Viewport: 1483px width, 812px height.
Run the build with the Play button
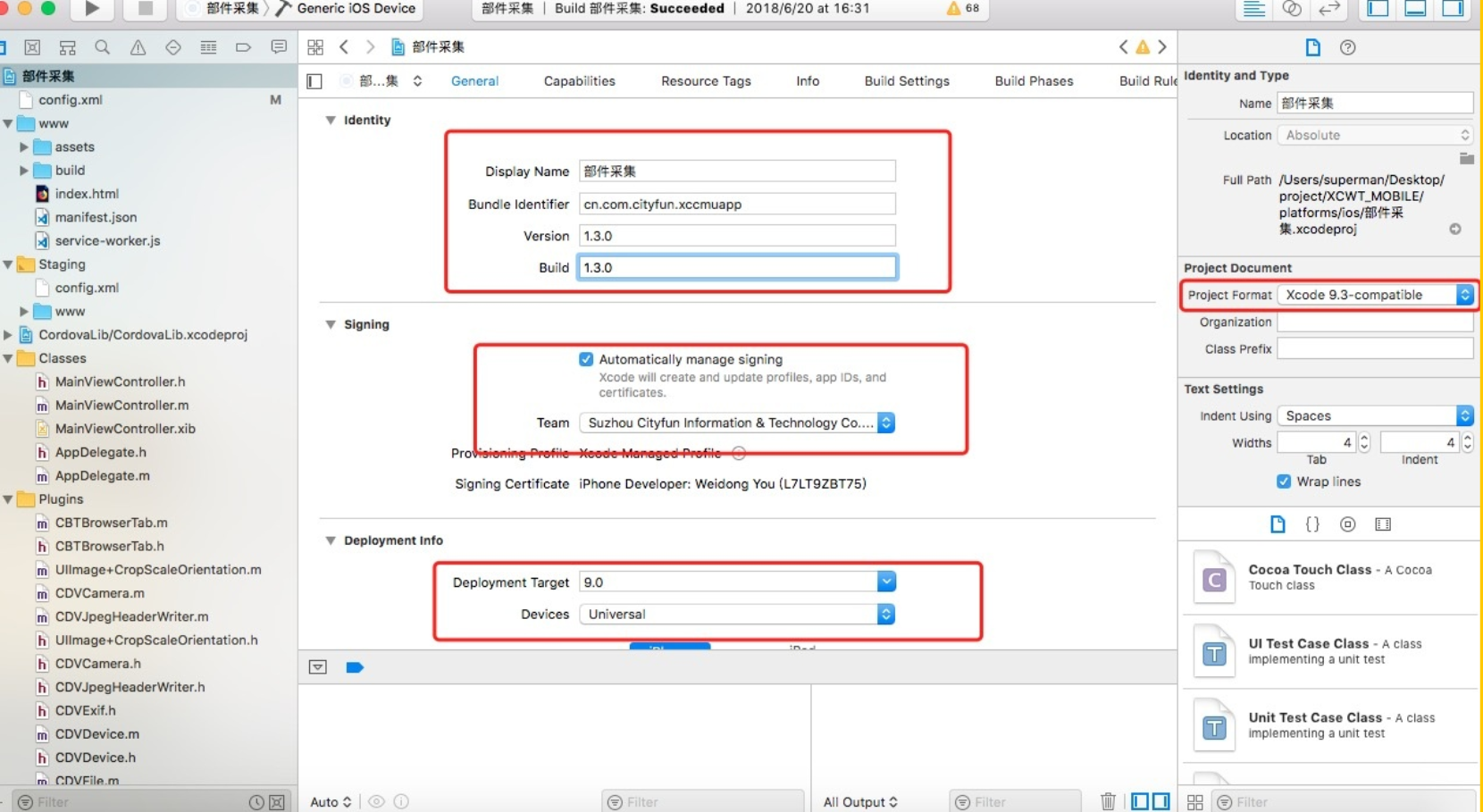coord(91,9)
